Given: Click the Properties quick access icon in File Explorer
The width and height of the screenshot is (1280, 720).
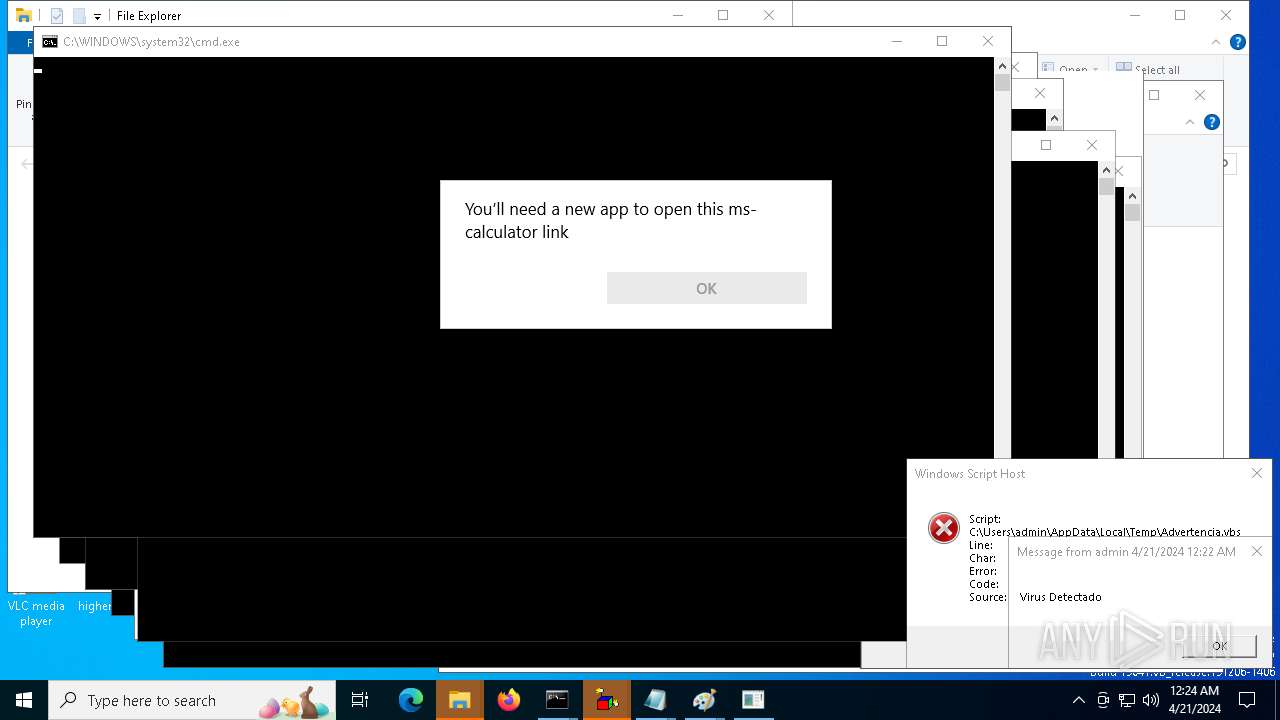Looking at the screenshot, I should [57, 16].
